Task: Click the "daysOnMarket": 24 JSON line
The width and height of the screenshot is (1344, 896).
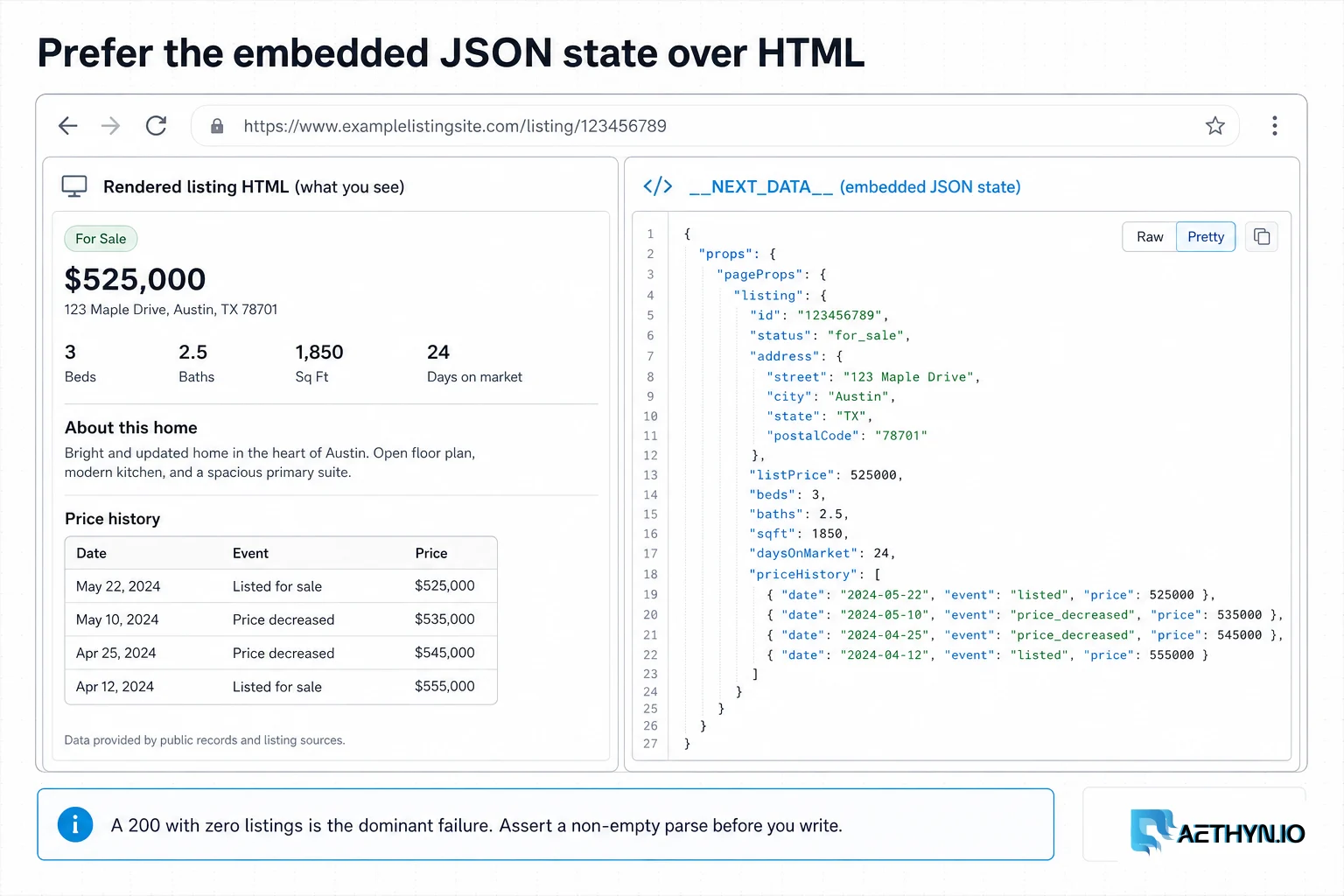Action: pos(822,553)
